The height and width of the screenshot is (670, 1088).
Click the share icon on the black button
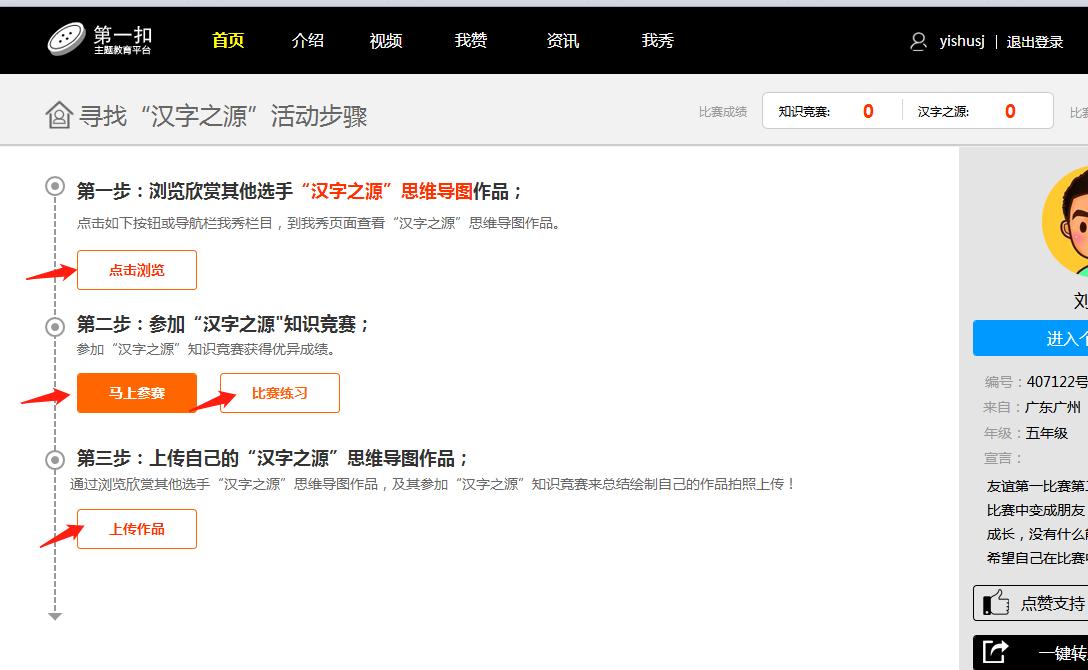click(x=995, y=652)
